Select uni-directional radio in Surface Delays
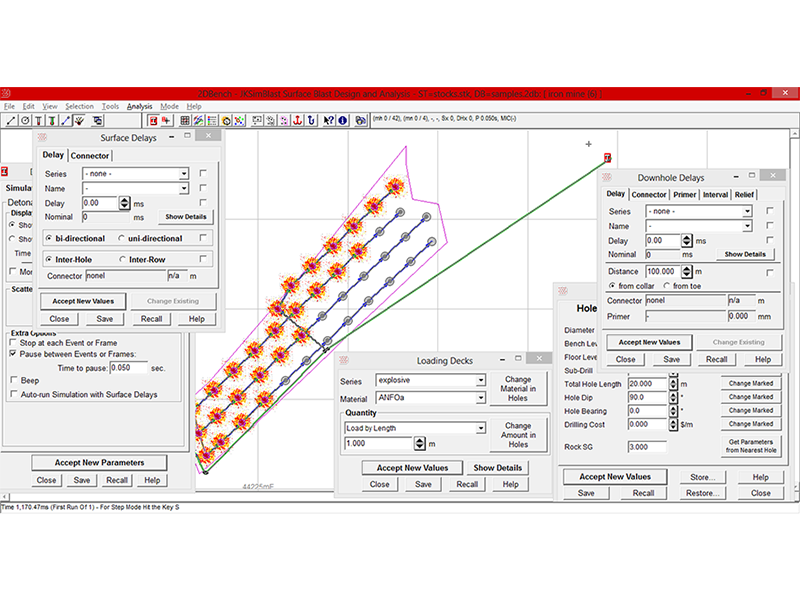800x600 pixels. point(120,238)
